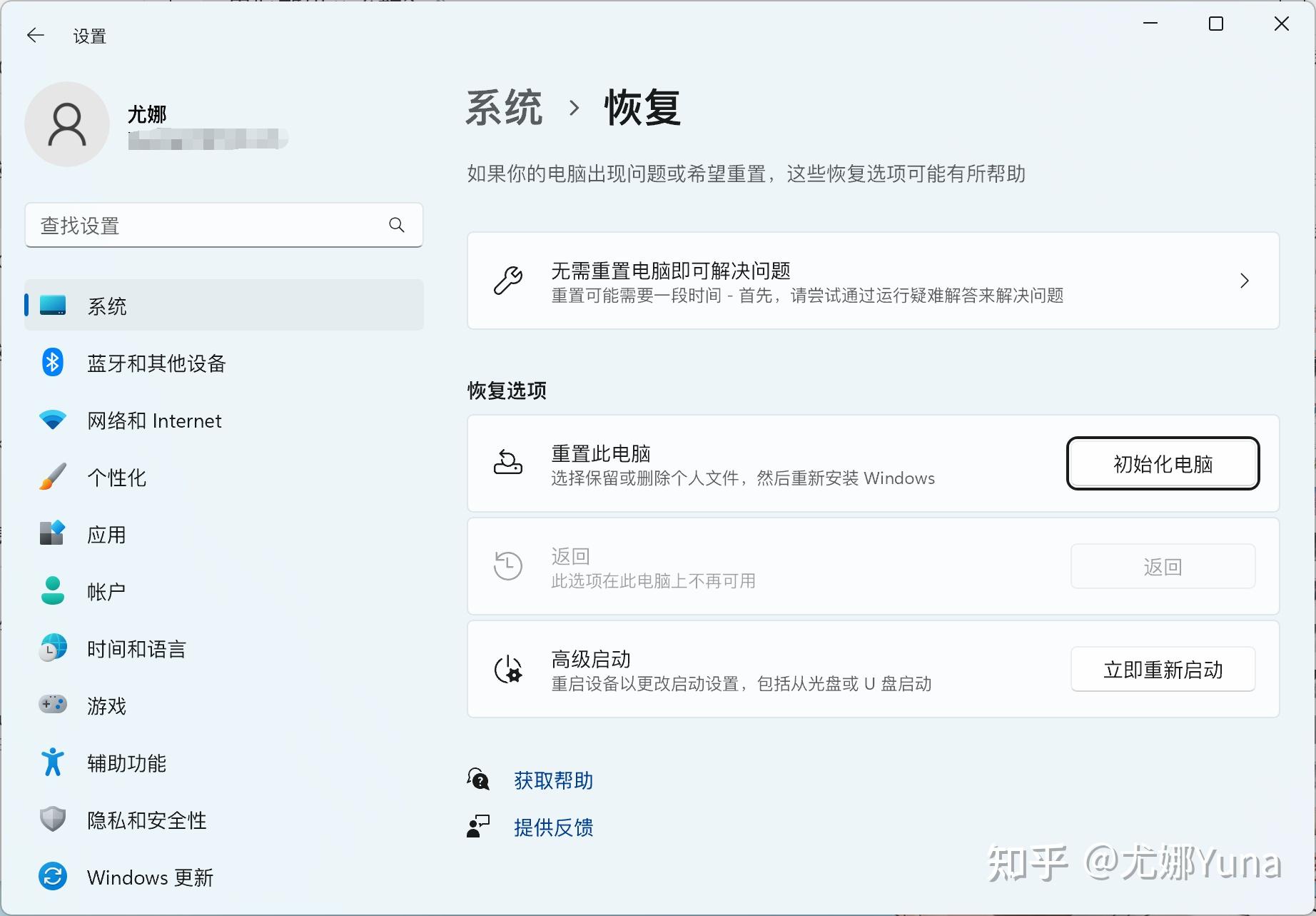Open 帐户 with the person icon
The width and height of the screenshot is (1316, 916).
pyautogui.click(x=51, y=591)
